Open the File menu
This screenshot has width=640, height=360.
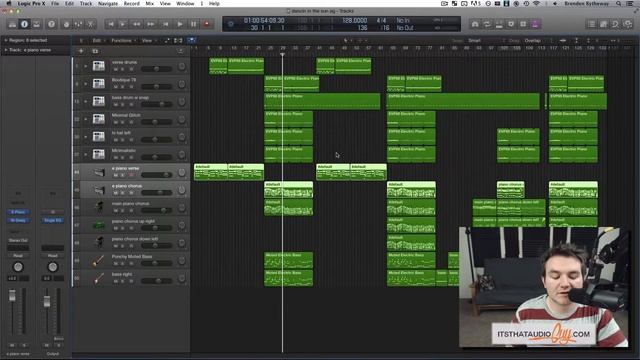click(x=55, y=3)
